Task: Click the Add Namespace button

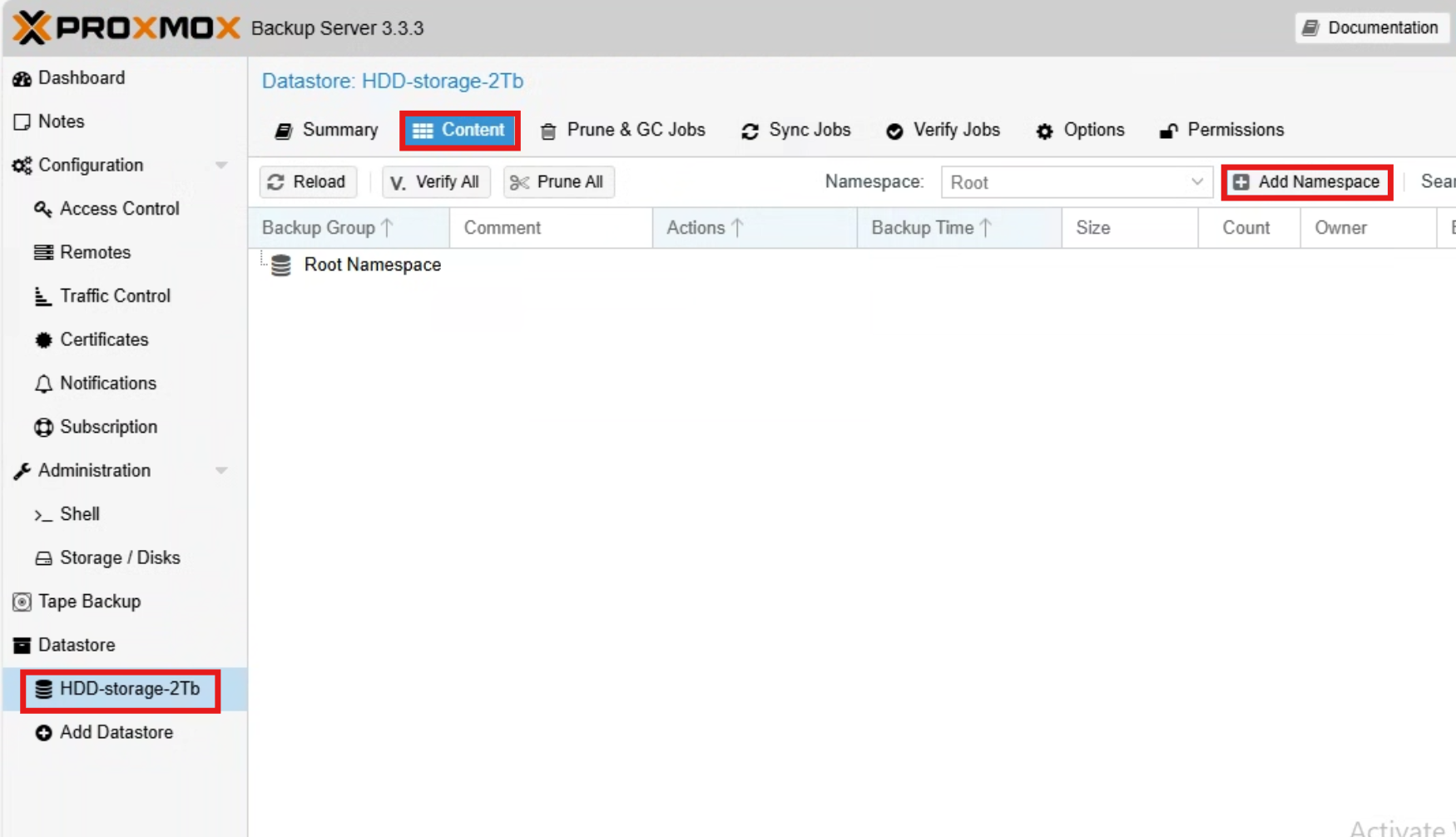Action: pyautogui.click(x=1307, y=182)
